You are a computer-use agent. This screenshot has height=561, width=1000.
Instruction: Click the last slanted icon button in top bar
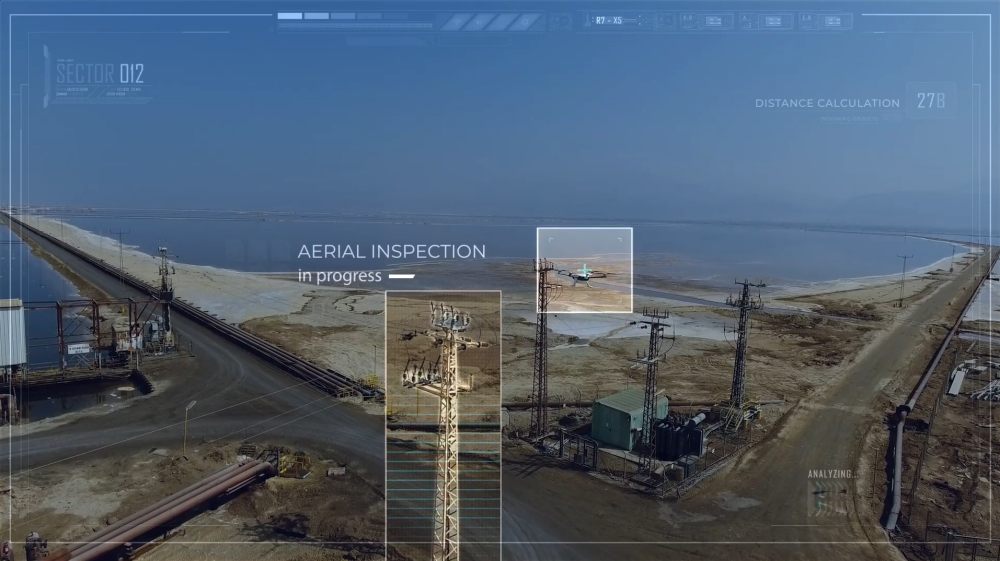(x=526, y=21)
